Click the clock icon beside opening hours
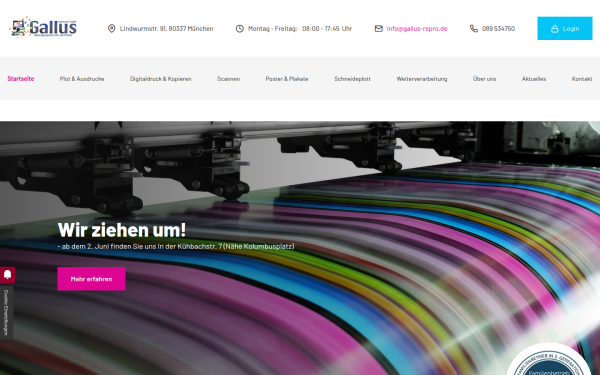Image resolution: width=600 pixels, height=375 pixels. click(x=240, y=29)
